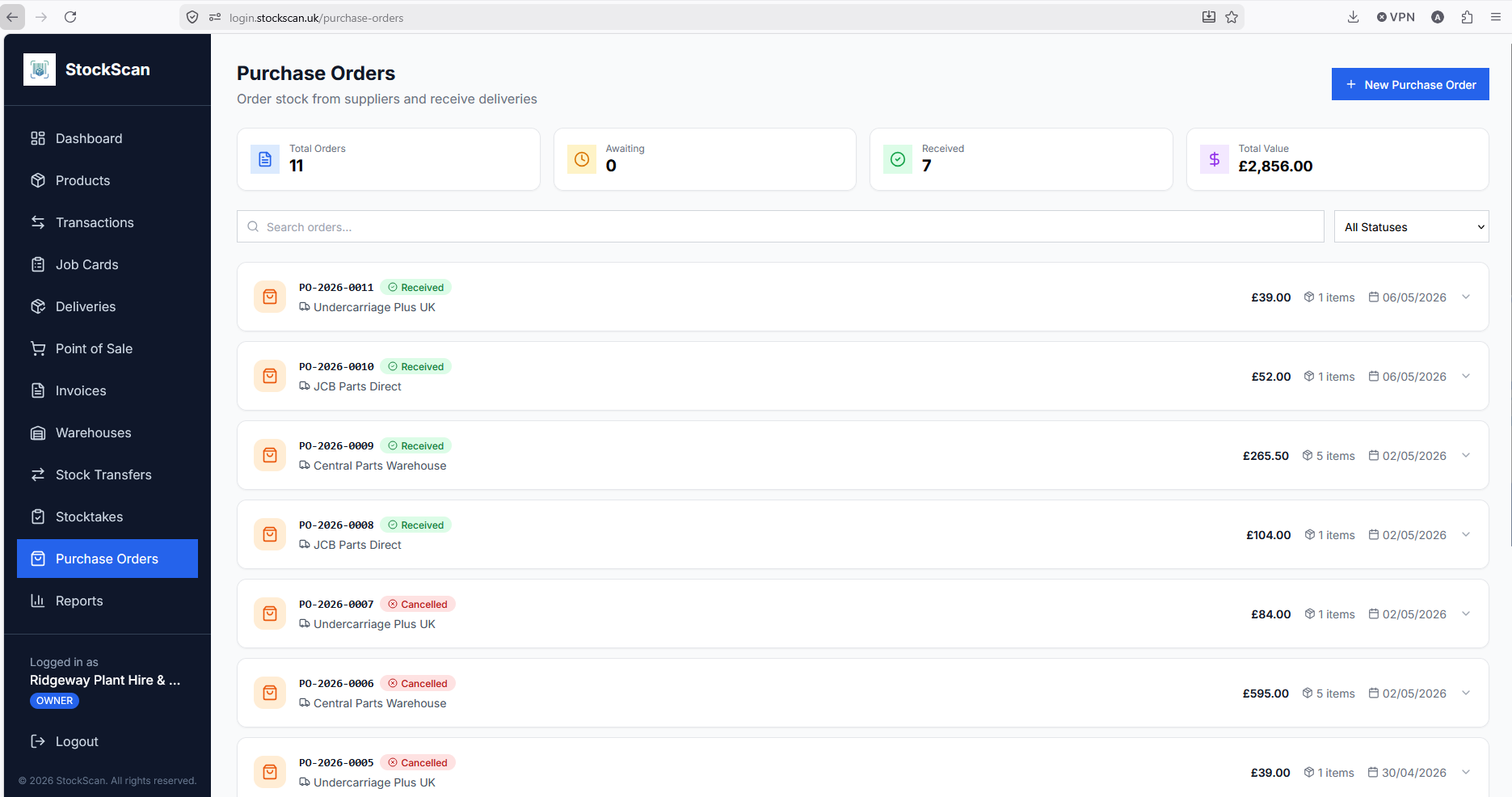Click the Total Value dollar icon
Screen dimensions: 1512x797
click(x=1215, y=159)
